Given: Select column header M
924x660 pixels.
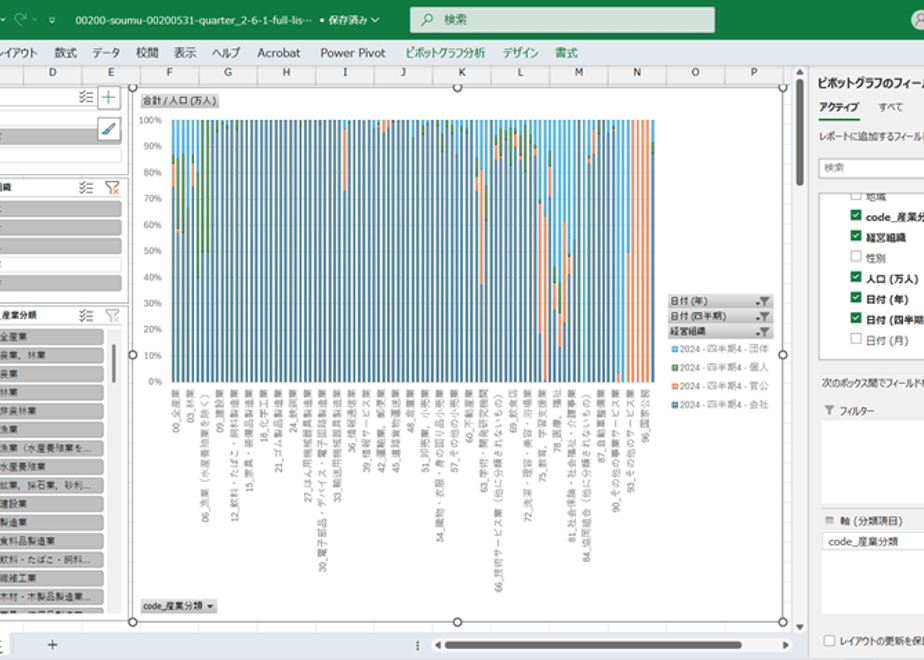Looking at the screenshot, I should point(579,72).
